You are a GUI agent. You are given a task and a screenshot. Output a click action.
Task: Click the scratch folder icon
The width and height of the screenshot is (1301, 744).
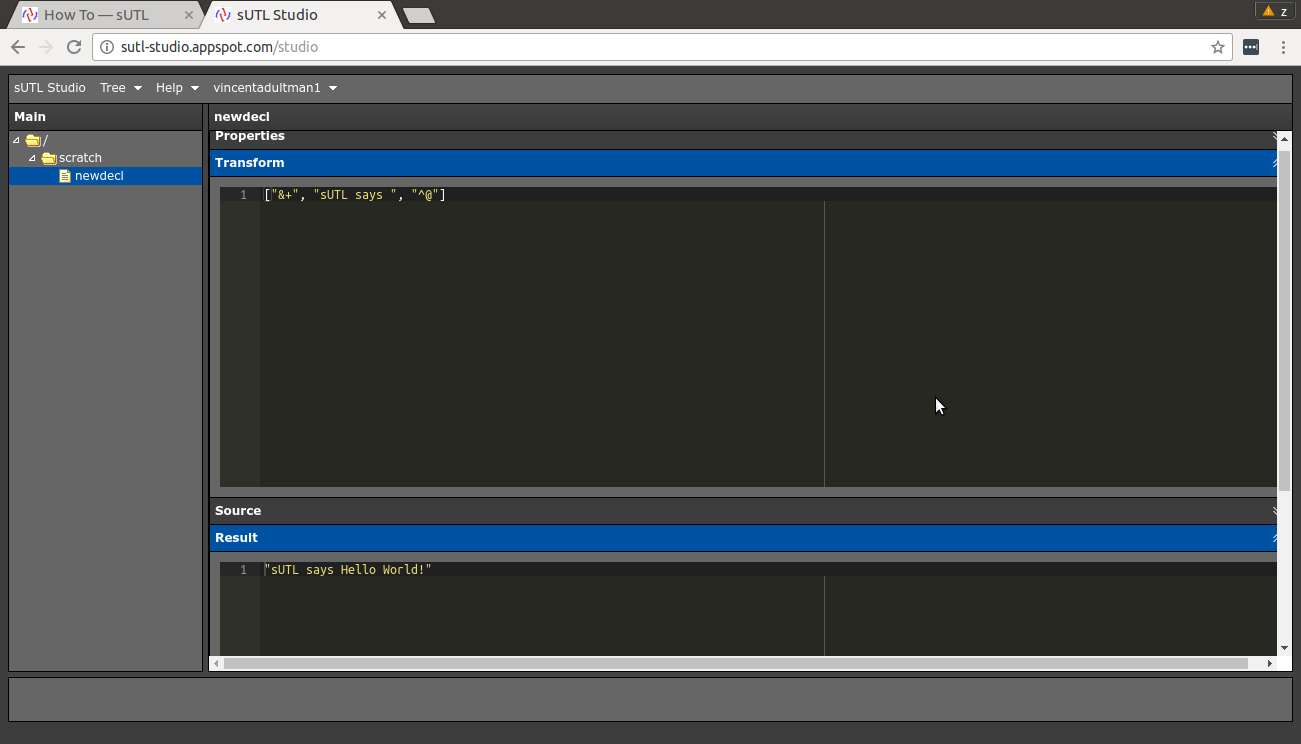tap(49, 158)
